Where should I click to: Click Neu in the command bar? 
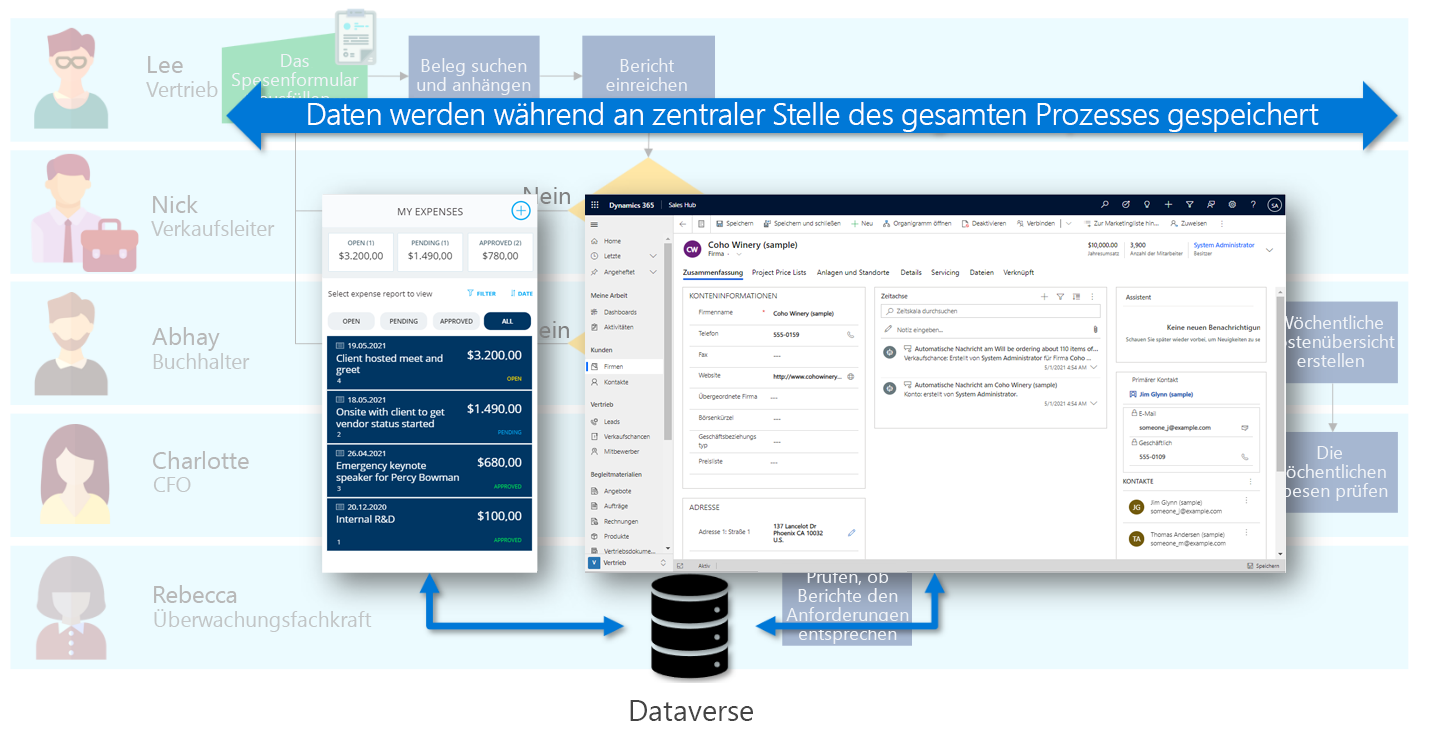click(864, 223)
